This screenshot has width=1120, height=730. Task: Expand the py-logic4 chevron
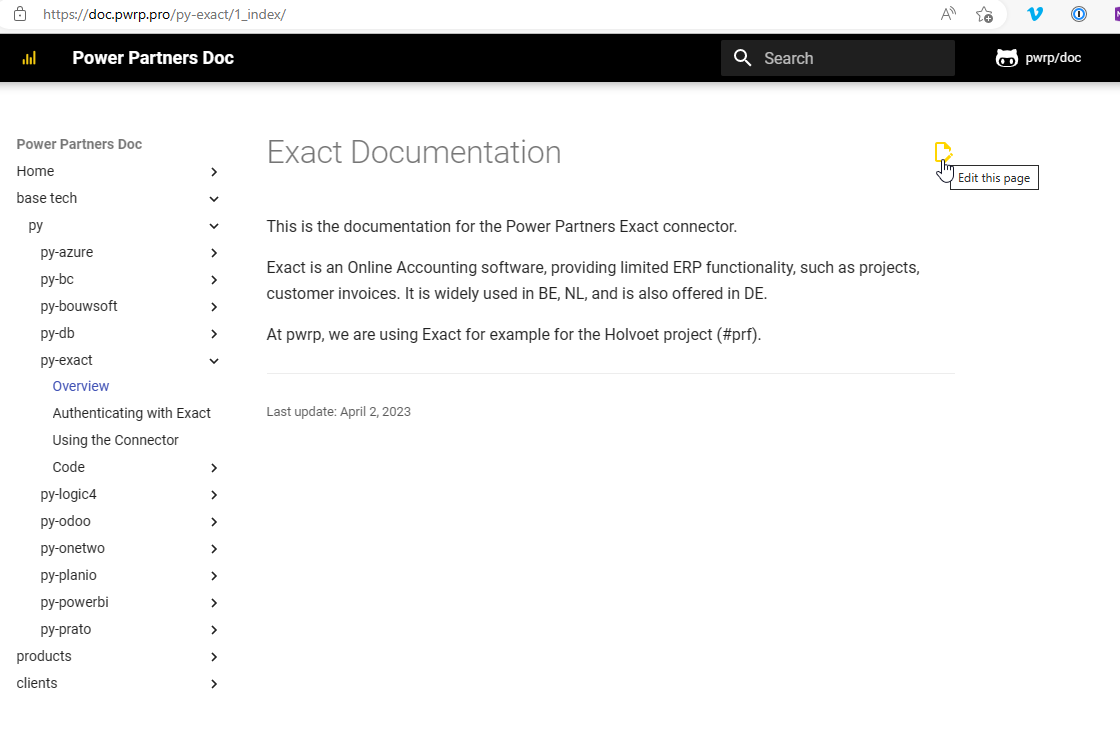pyautogui.click(x=214, y=495)
